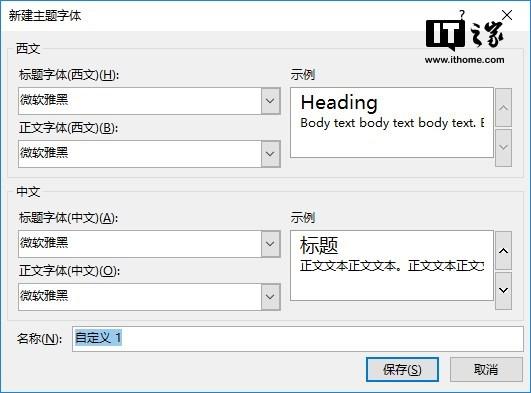
Task: Click the 正文文本 sample line in Chinese preview
Action: (x=392, y=266)
